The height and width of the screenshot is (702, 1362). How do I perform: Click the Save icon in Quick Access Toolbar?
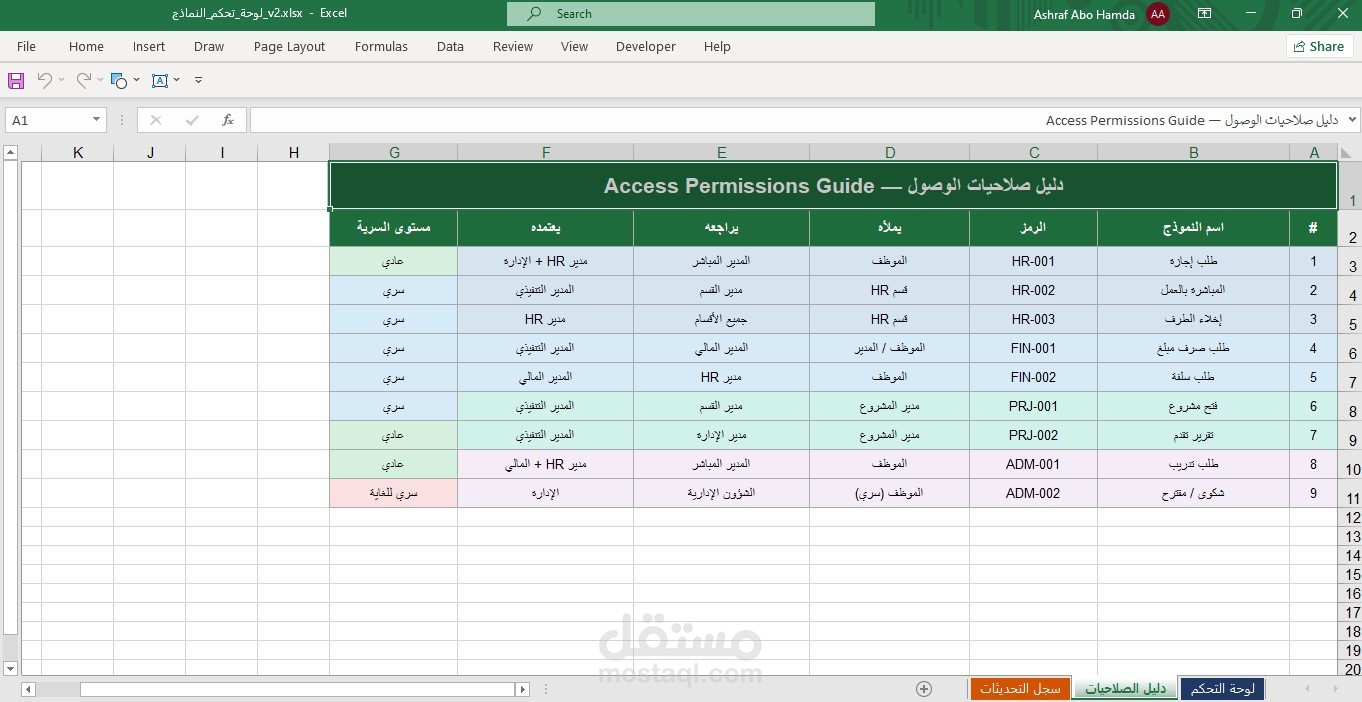coord(16,80)
